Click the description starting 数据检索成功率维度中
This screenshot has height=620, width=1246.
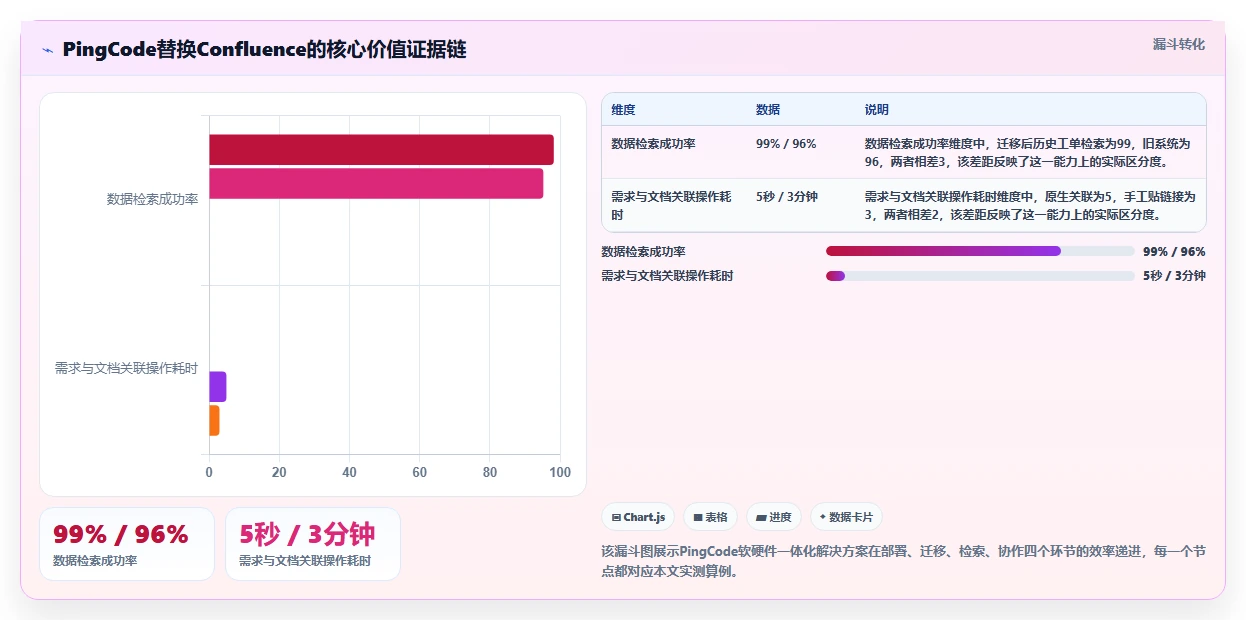click(1030, 152)
